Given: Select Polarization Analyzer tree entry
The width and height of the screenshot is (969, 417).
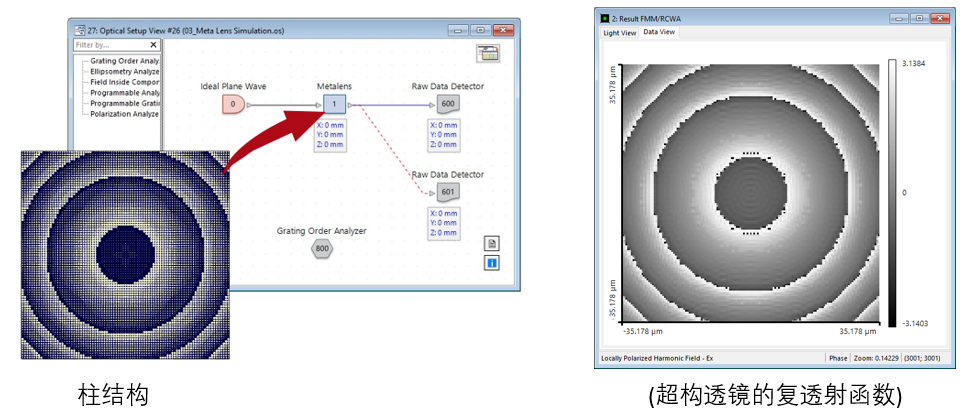Looking at the screenshot, I should (124, 114).
